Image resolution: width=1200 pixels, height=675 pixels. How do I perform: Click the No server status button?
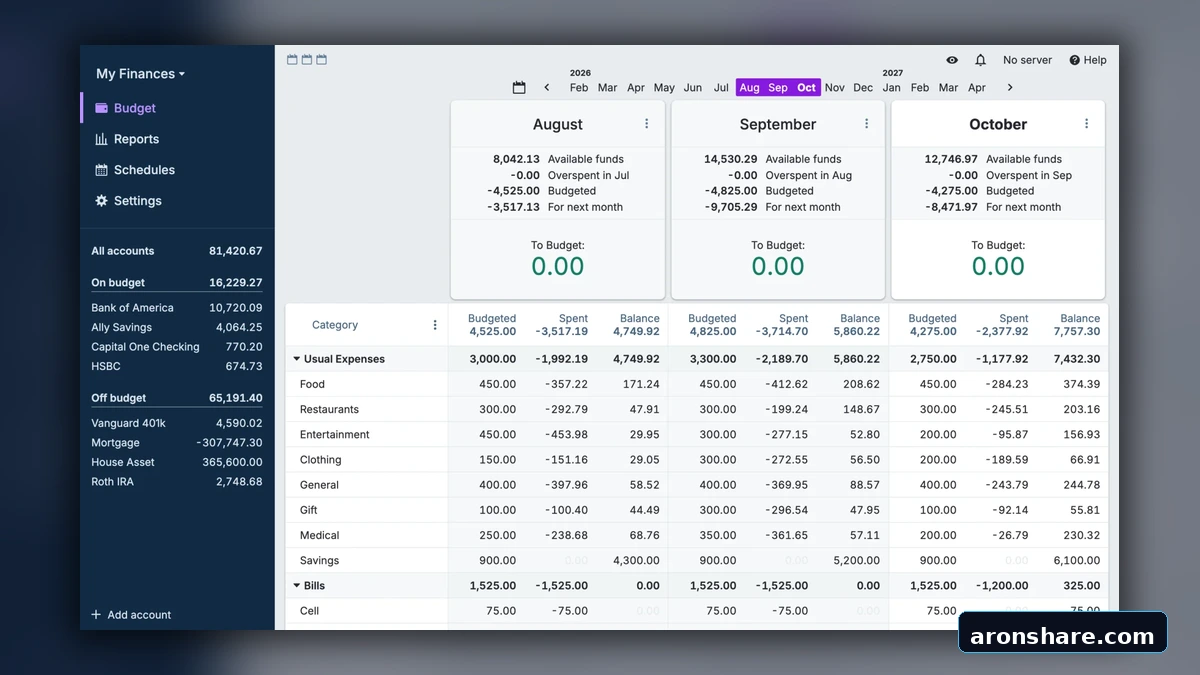pos(1027,60)
